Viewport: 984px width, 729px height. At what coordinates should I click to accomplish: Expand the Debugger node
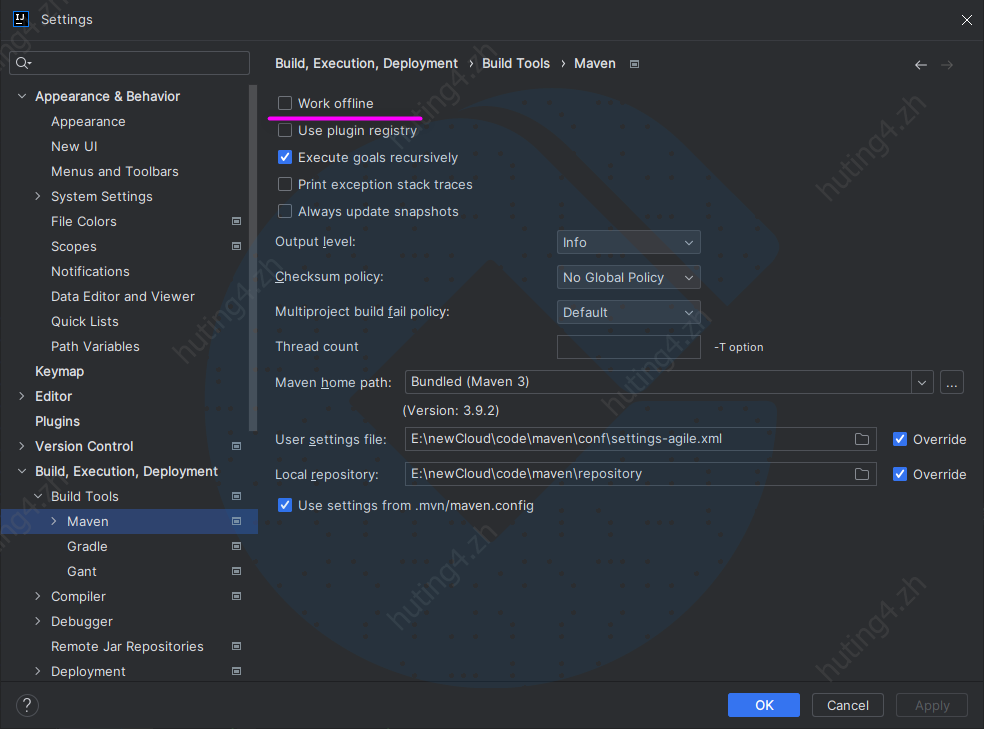point(38,621)
